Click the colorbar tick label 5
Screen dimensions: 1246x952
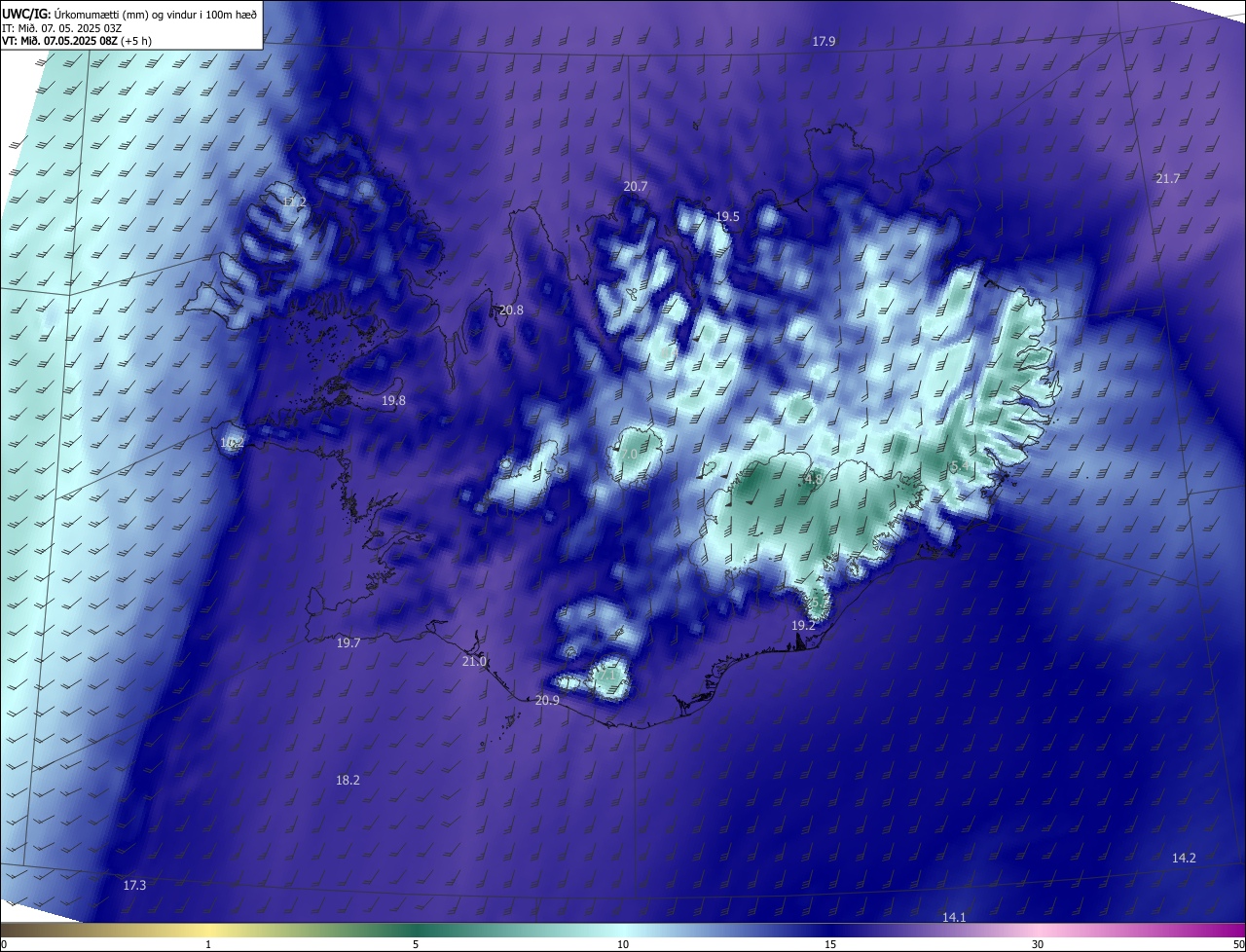pyautogui.click(x=416, y=944)
